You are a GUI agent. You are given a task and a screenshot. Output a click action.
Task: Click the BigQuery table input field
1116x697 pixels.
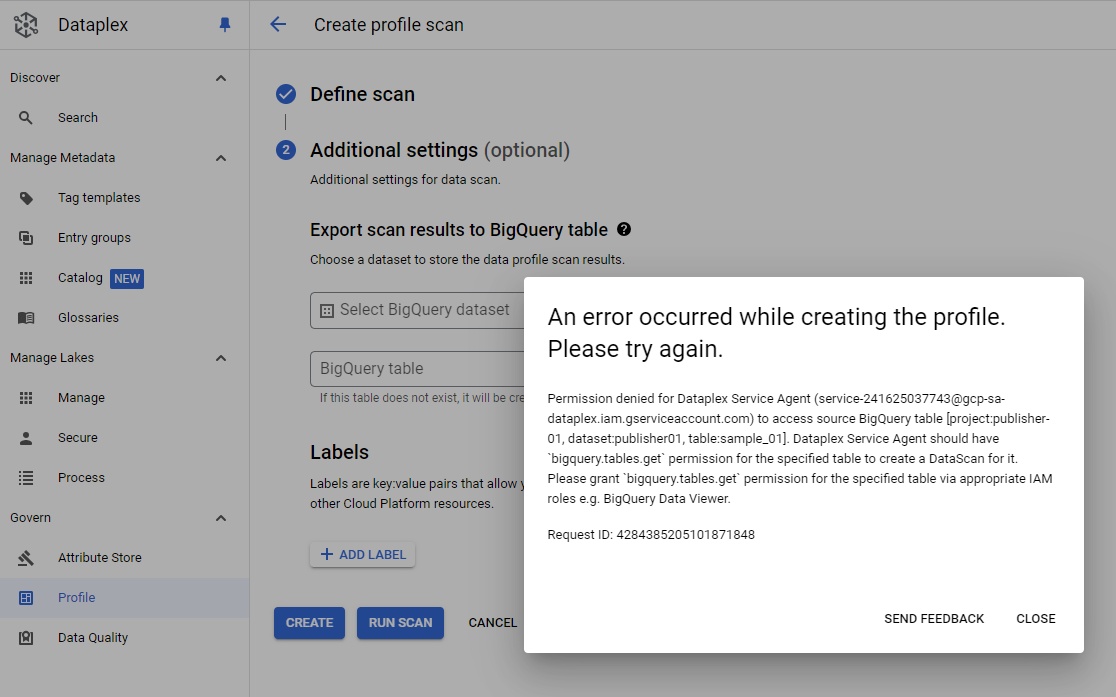pyautogui.click(x=417, y=369)
